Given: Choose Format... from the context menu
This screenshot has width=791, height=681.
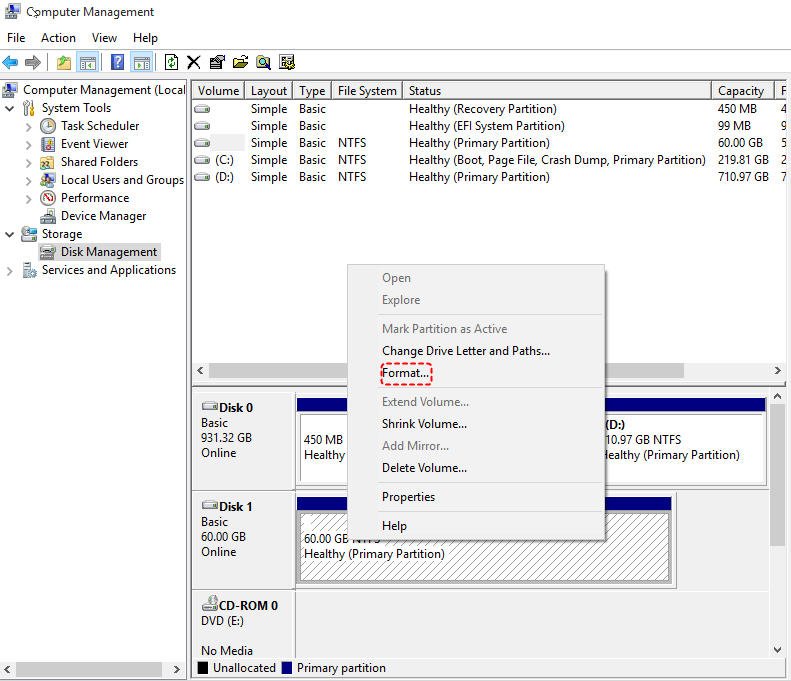Looking at the screenshot, I should point(405,373).
